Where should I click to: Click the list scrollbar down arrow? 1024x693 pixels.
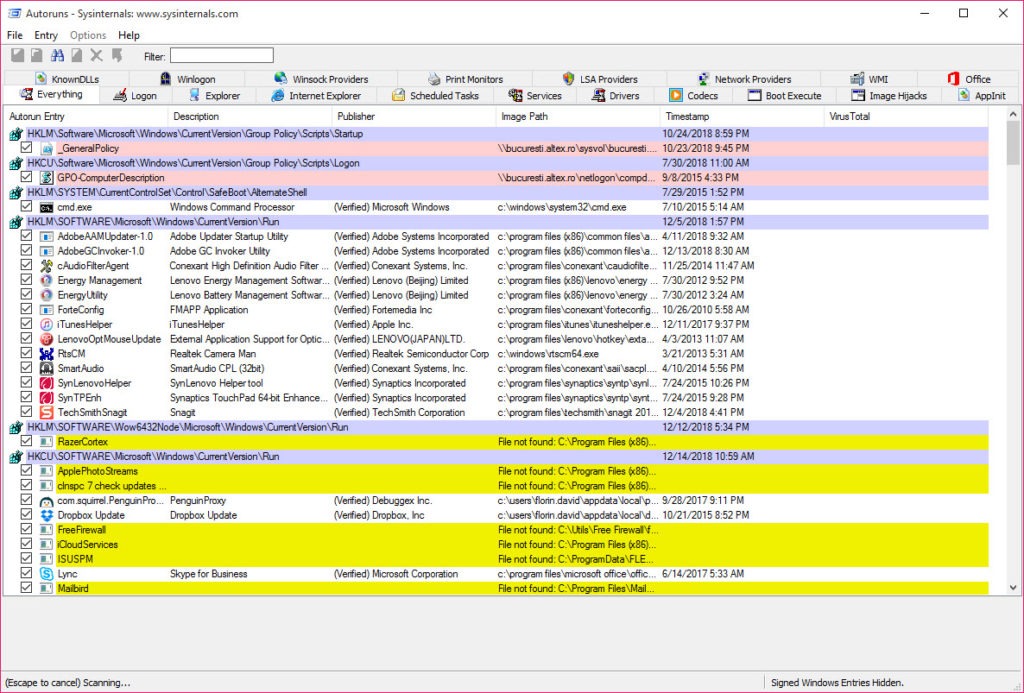tap(1013, 588)
